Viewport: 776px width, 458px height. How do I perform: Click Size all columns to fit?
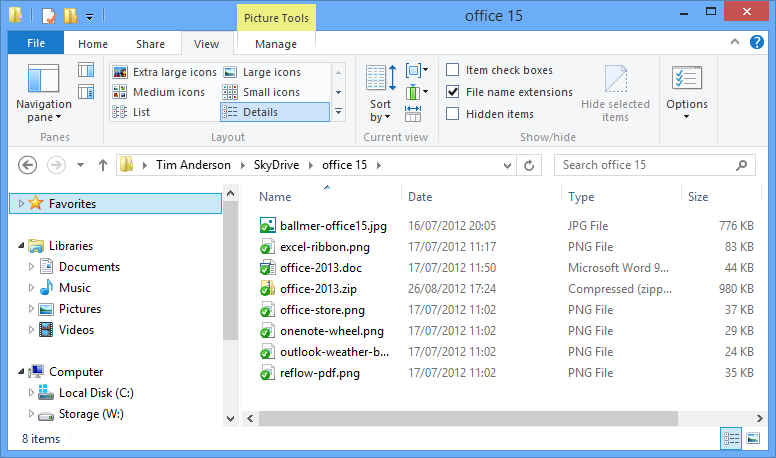[413, 114]
